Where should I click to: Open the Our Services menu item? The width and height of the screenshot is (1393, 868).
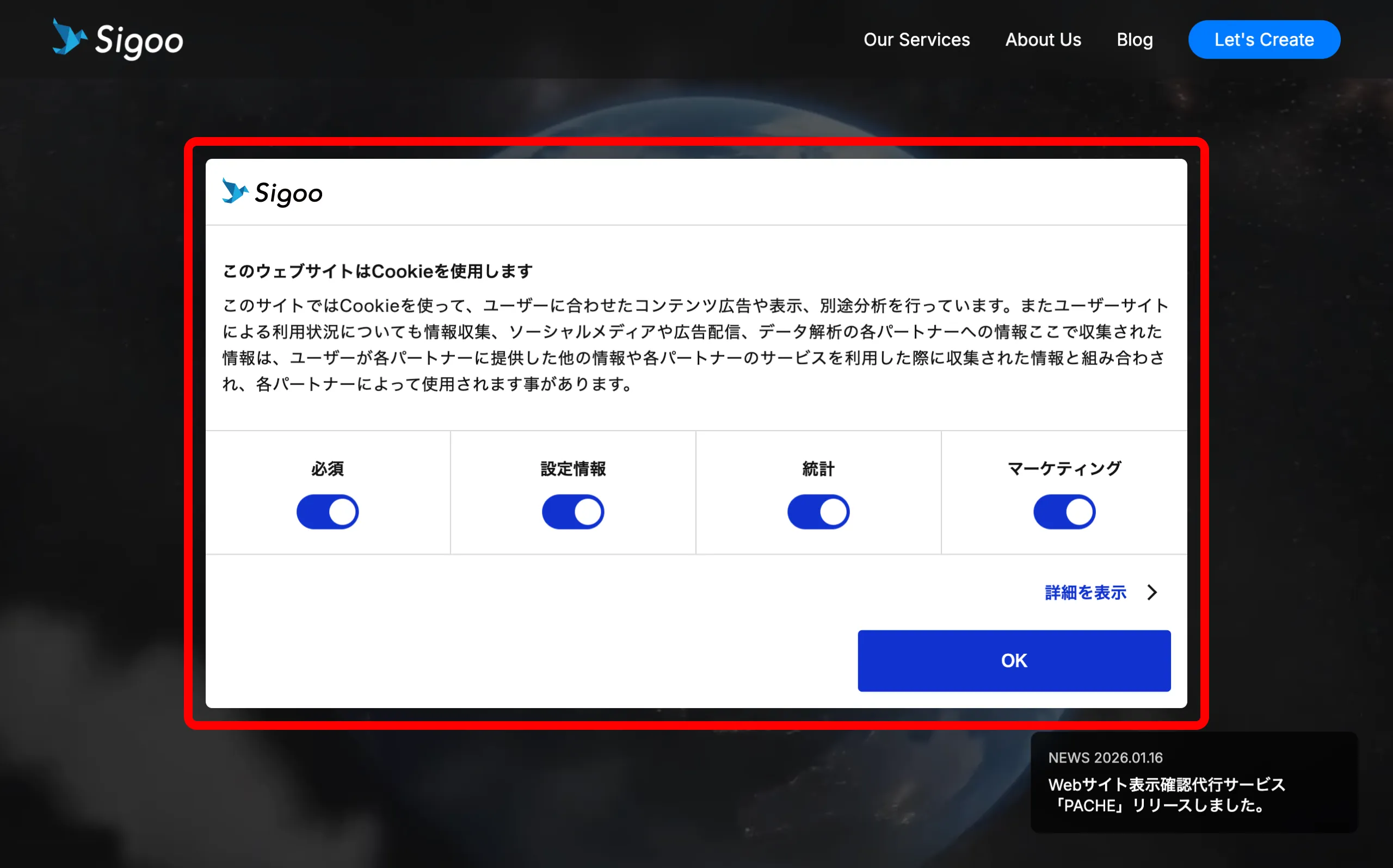(x=916, y=40)
